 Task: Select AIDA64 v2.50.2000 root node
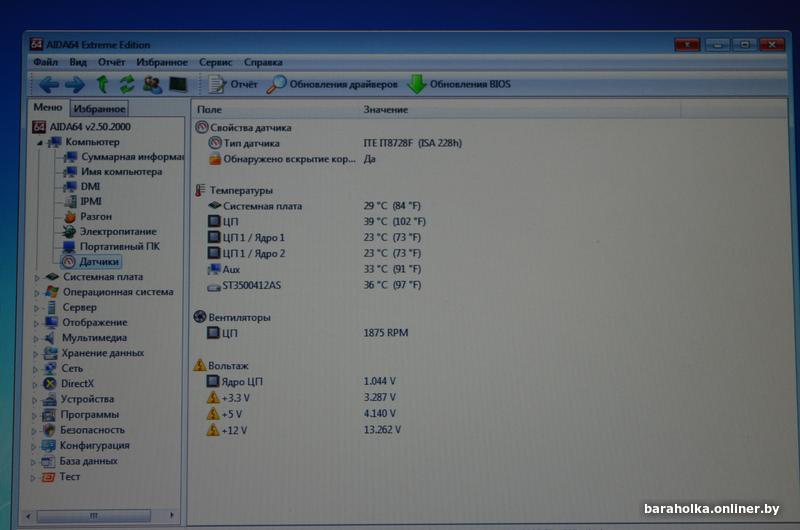tap(82, 127)
